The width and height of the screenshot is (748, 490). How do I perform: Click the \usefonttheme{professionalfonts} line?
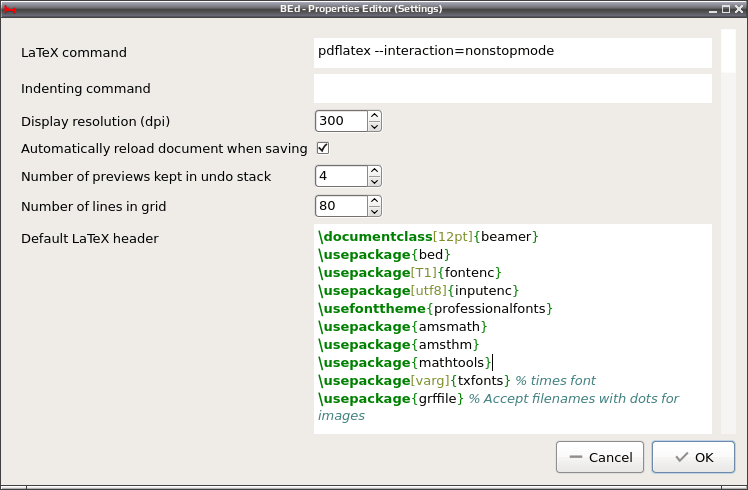[435, 309]
